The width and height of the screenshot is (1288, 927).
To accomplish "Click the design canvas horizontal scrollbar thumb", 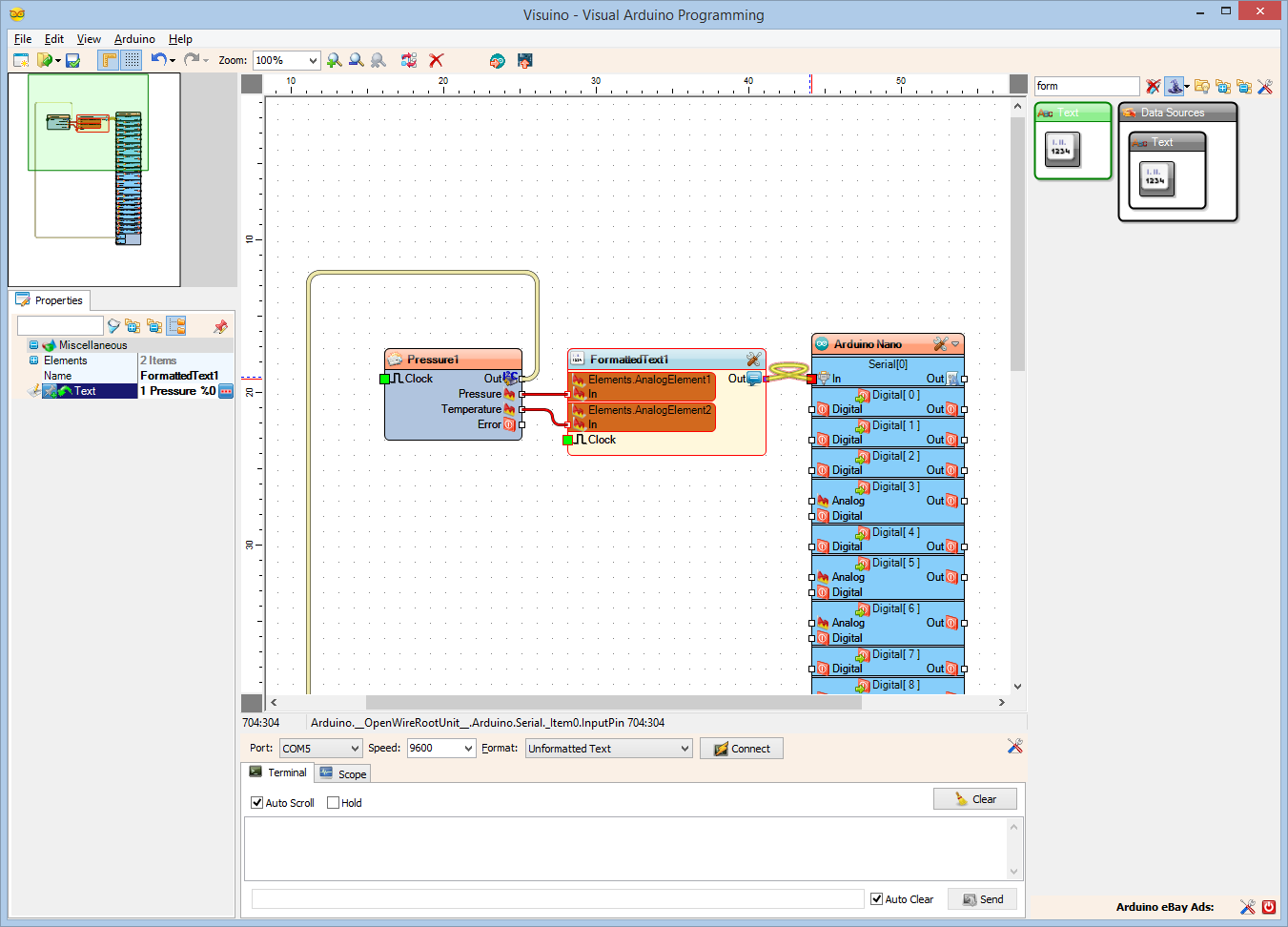I will [613, 702].
